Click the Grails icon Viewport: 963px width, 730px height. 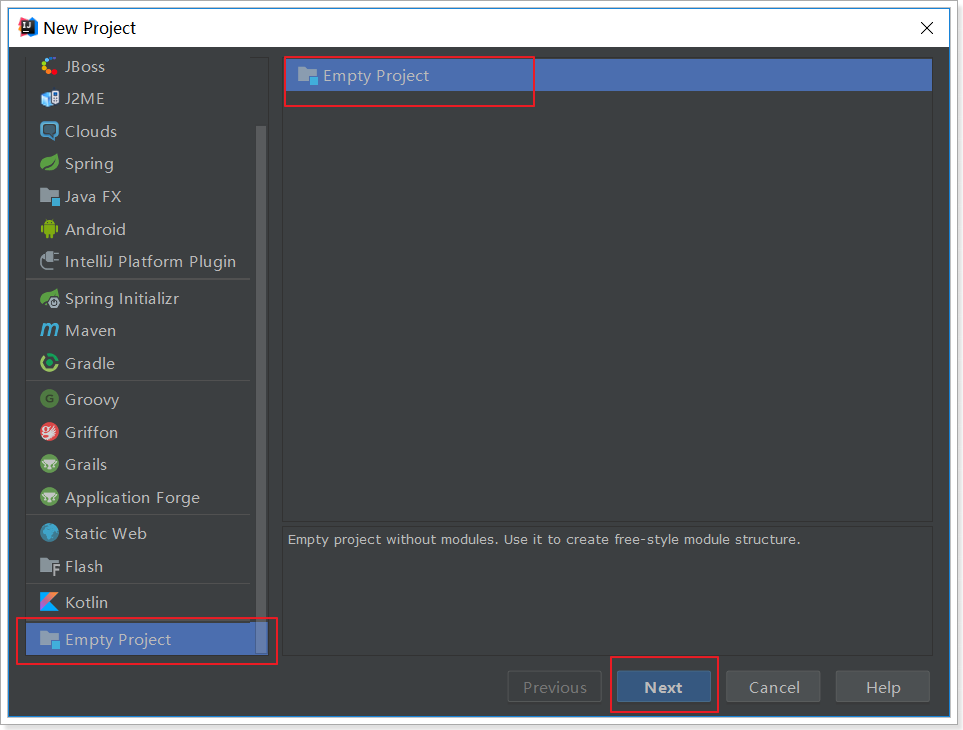[49, 464]
